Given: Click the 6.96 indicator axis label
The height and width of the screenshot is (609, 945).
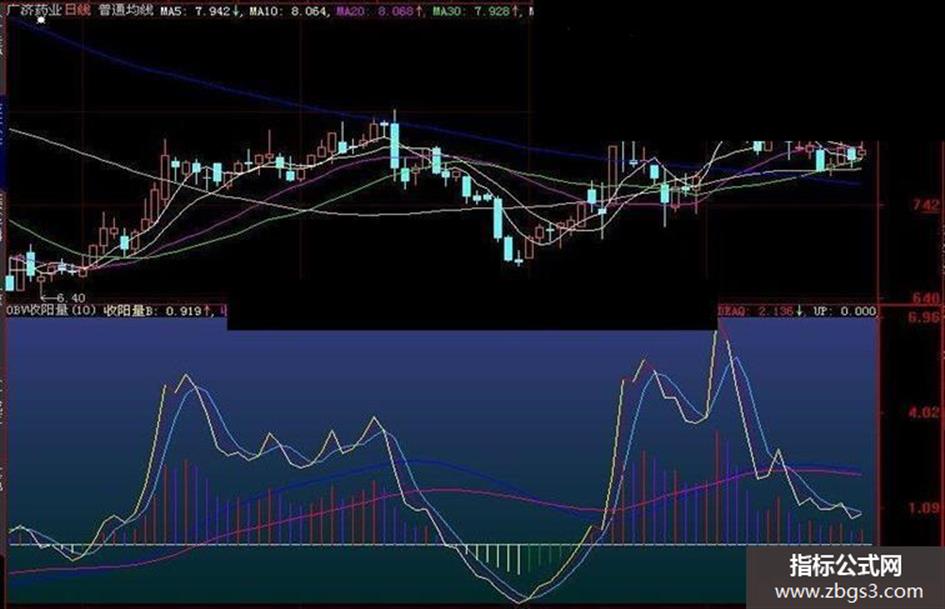Looking at the screenshot, I should click(925, 317).
